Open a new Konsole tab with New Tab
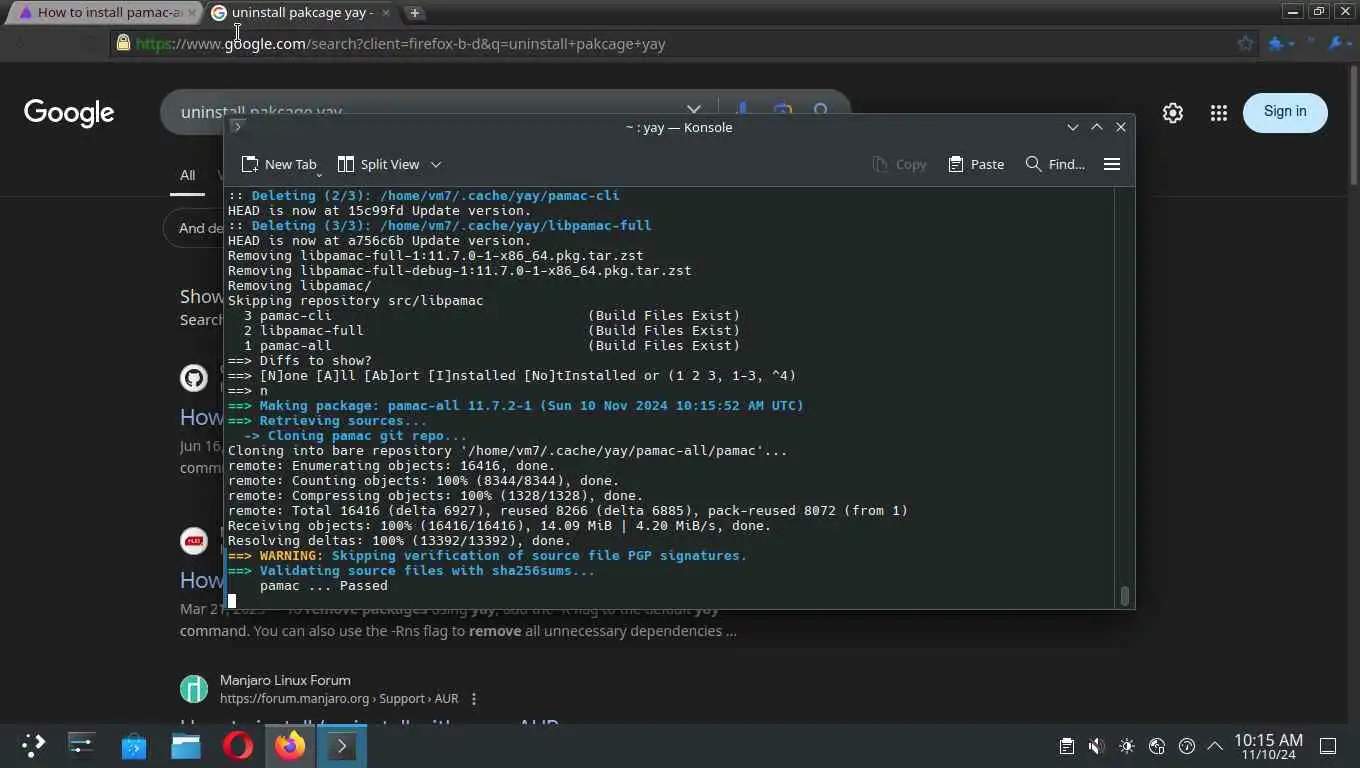Image resolution: width=1360 pixels, height=768 pixels. 279,164
